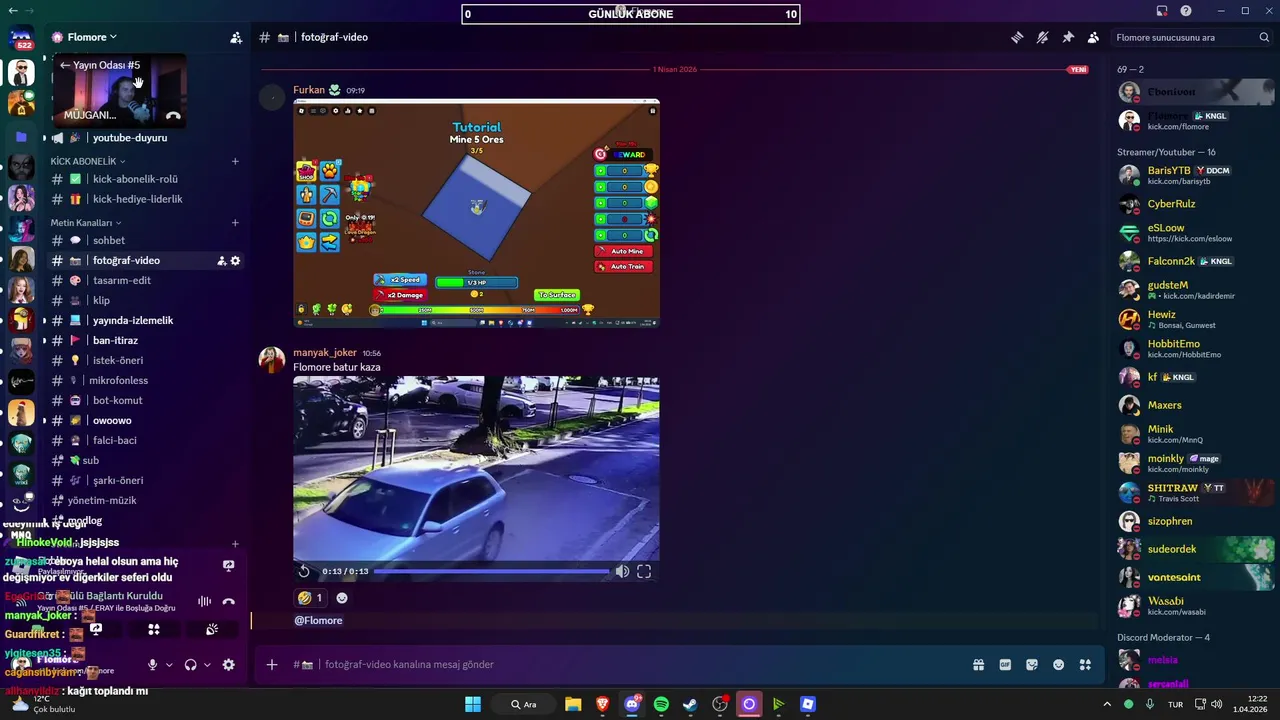Viewport: 1280px width, 720px height.
Task: Open soundboard button in voice panel
Action: pos(212,629)
